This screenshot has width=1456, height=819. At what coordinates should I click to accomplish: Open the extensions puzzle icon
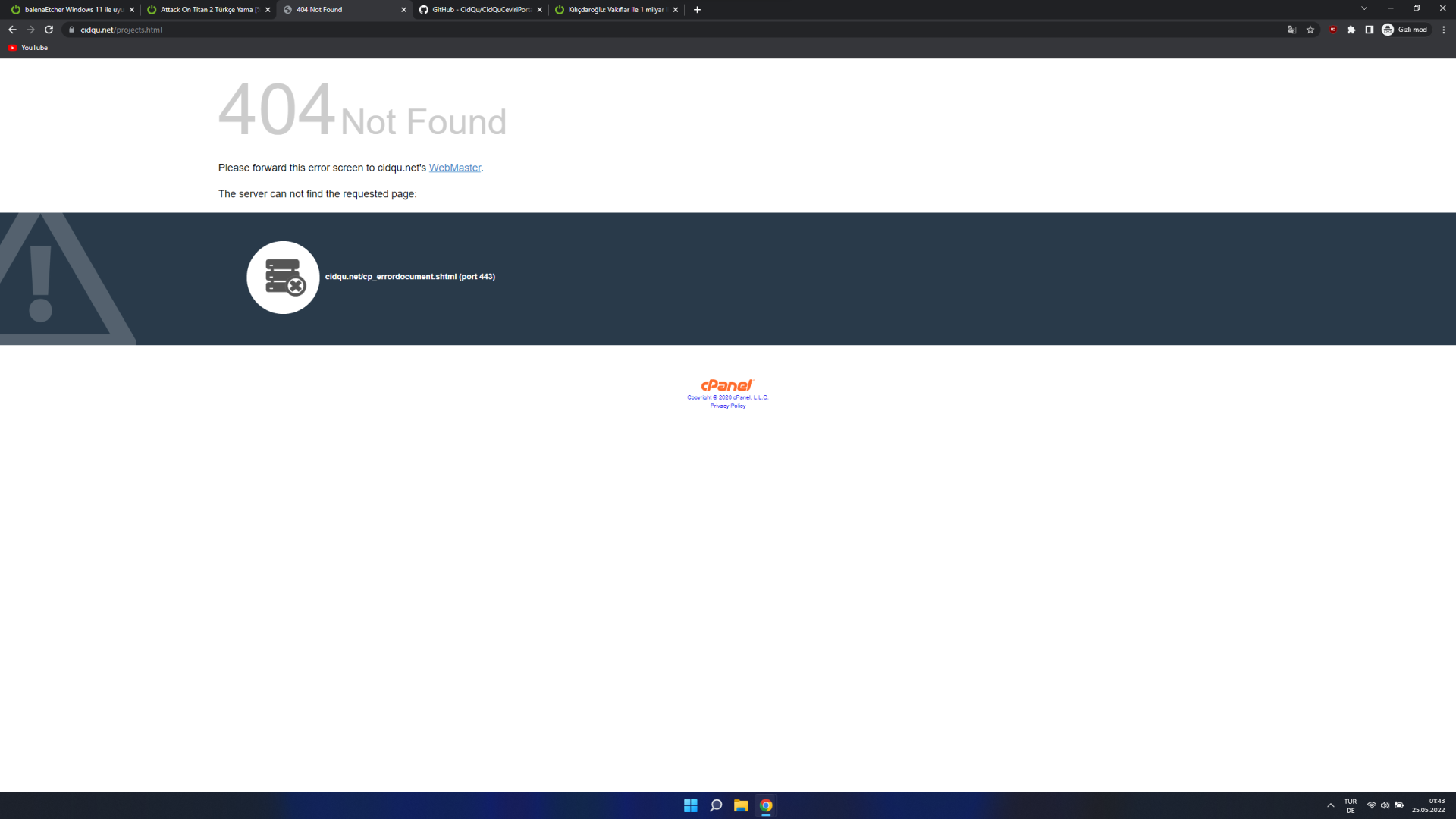pyautogui.click(x=1351, y=30)
